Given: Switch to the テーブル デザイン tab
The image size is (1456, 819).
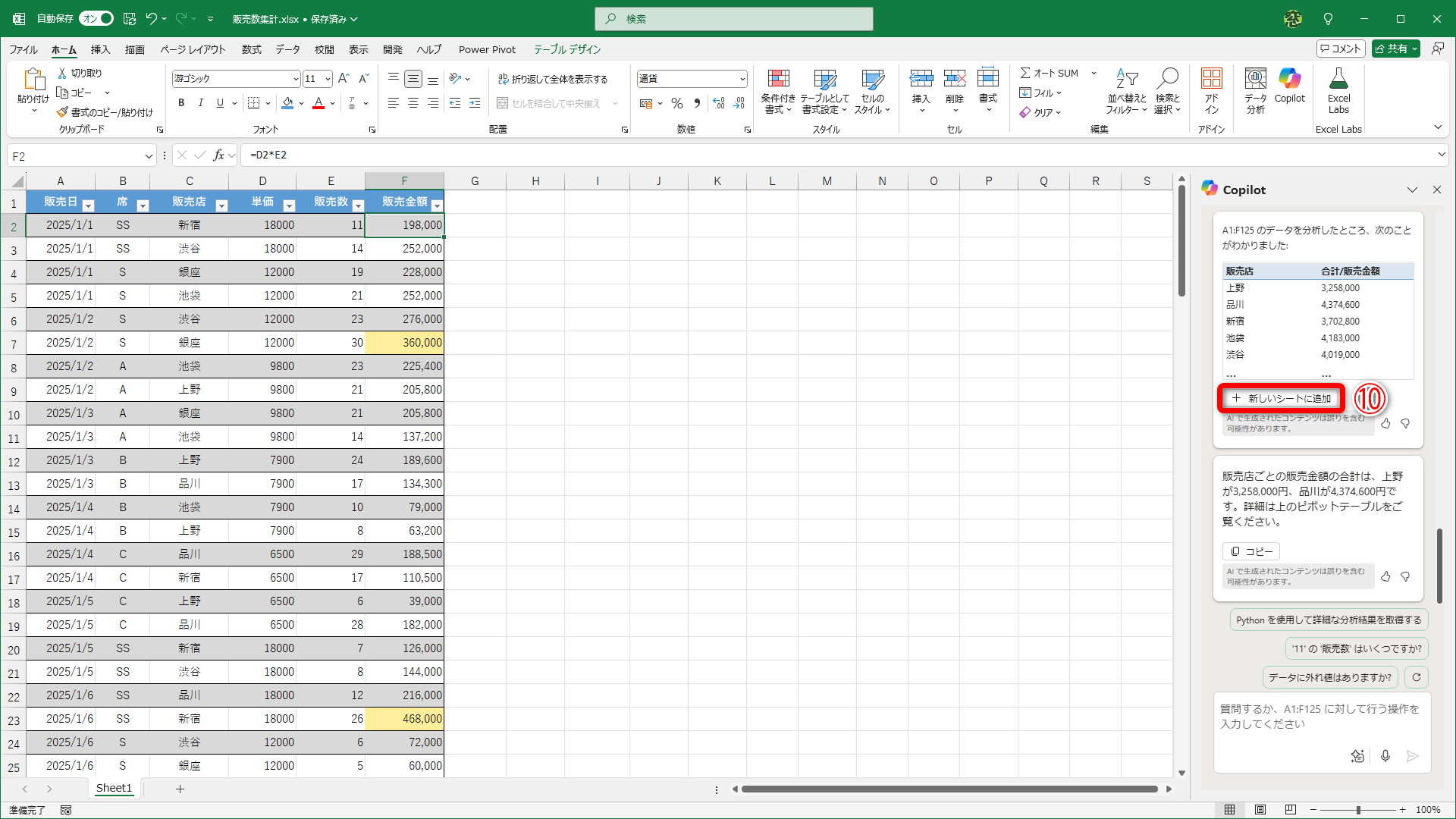Looking at the screenshot, I should pos(566,49).
